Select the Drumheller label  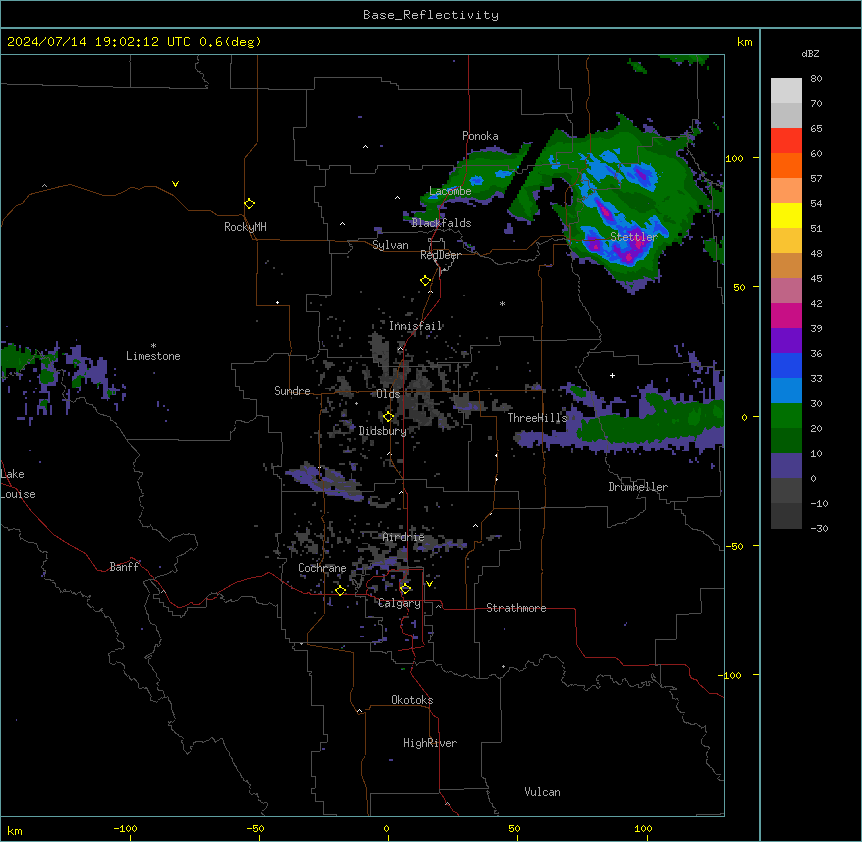pyautogui.click(x=638, y=487)
